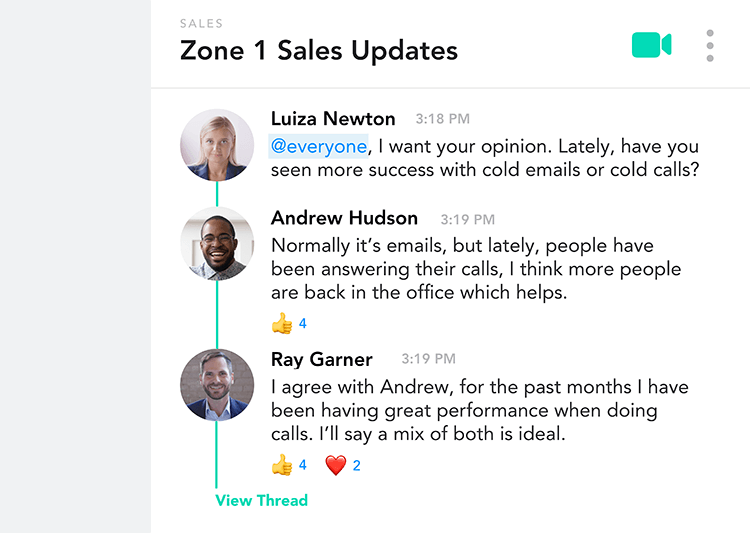The height and width of the screenshot is (533, 750).
Task: Click the Zone 1 Sales Updates title
Action: click(x=319, y=51)
